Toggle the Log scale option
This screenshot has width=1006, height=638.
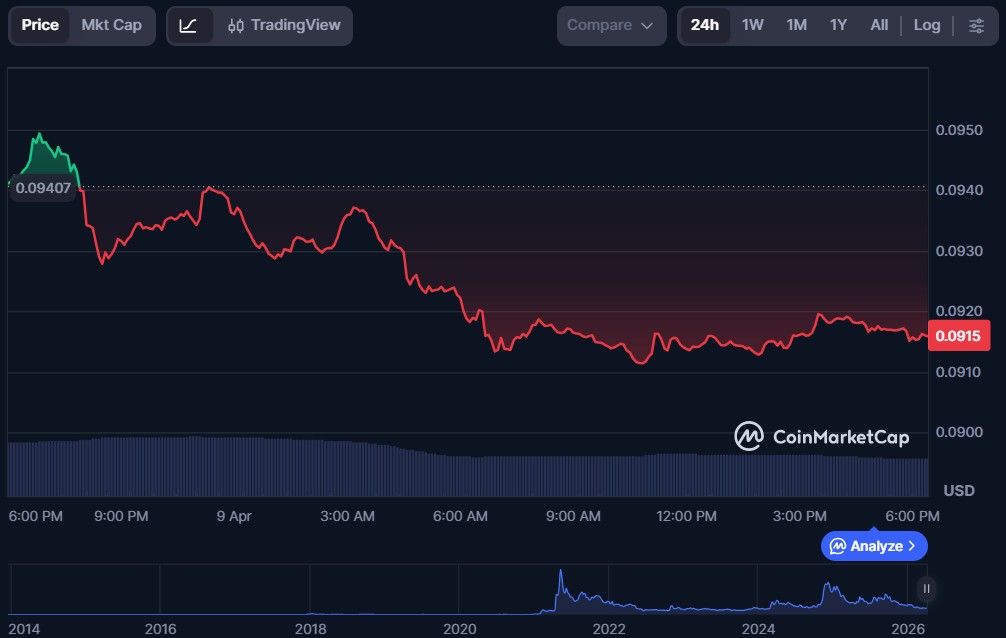coord(927,25)
